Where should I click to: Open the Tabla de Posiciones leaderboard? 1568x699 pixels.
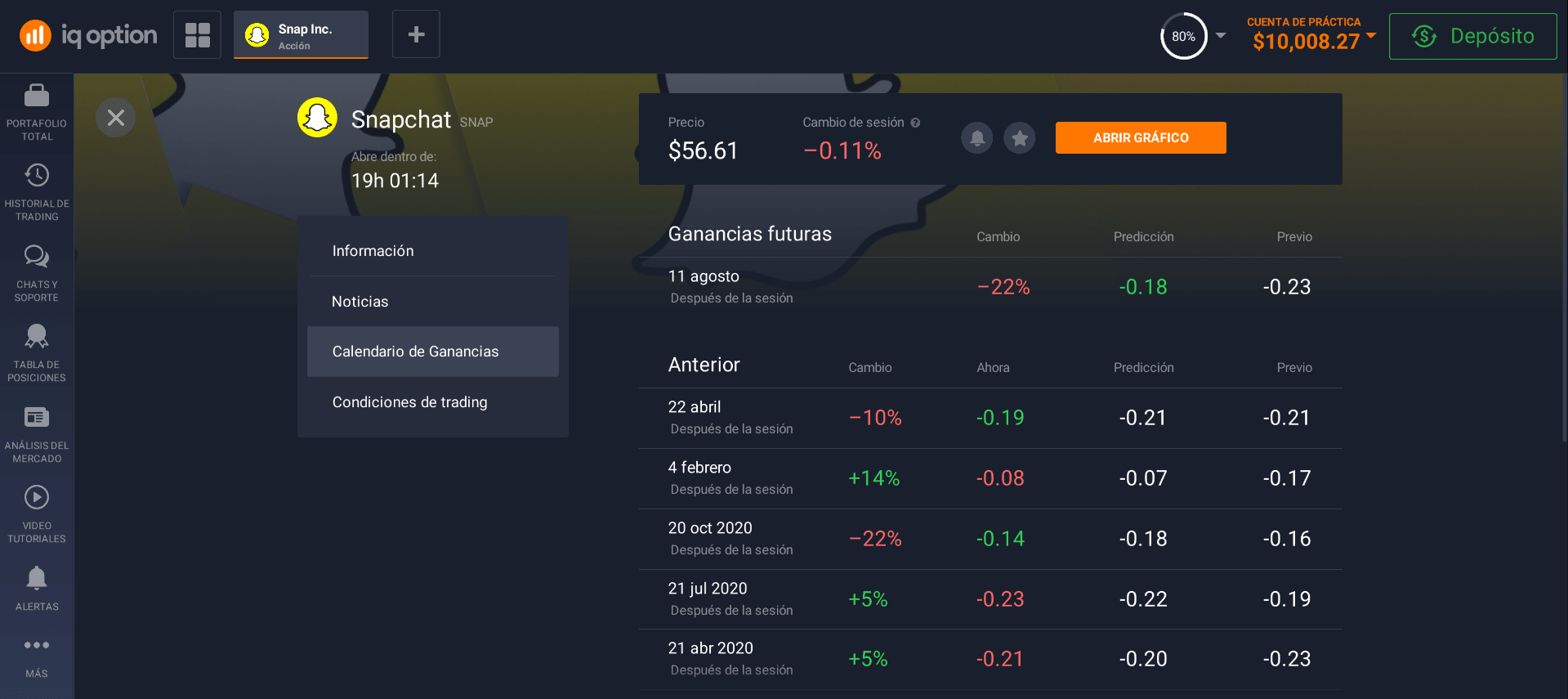pos(37,353)
